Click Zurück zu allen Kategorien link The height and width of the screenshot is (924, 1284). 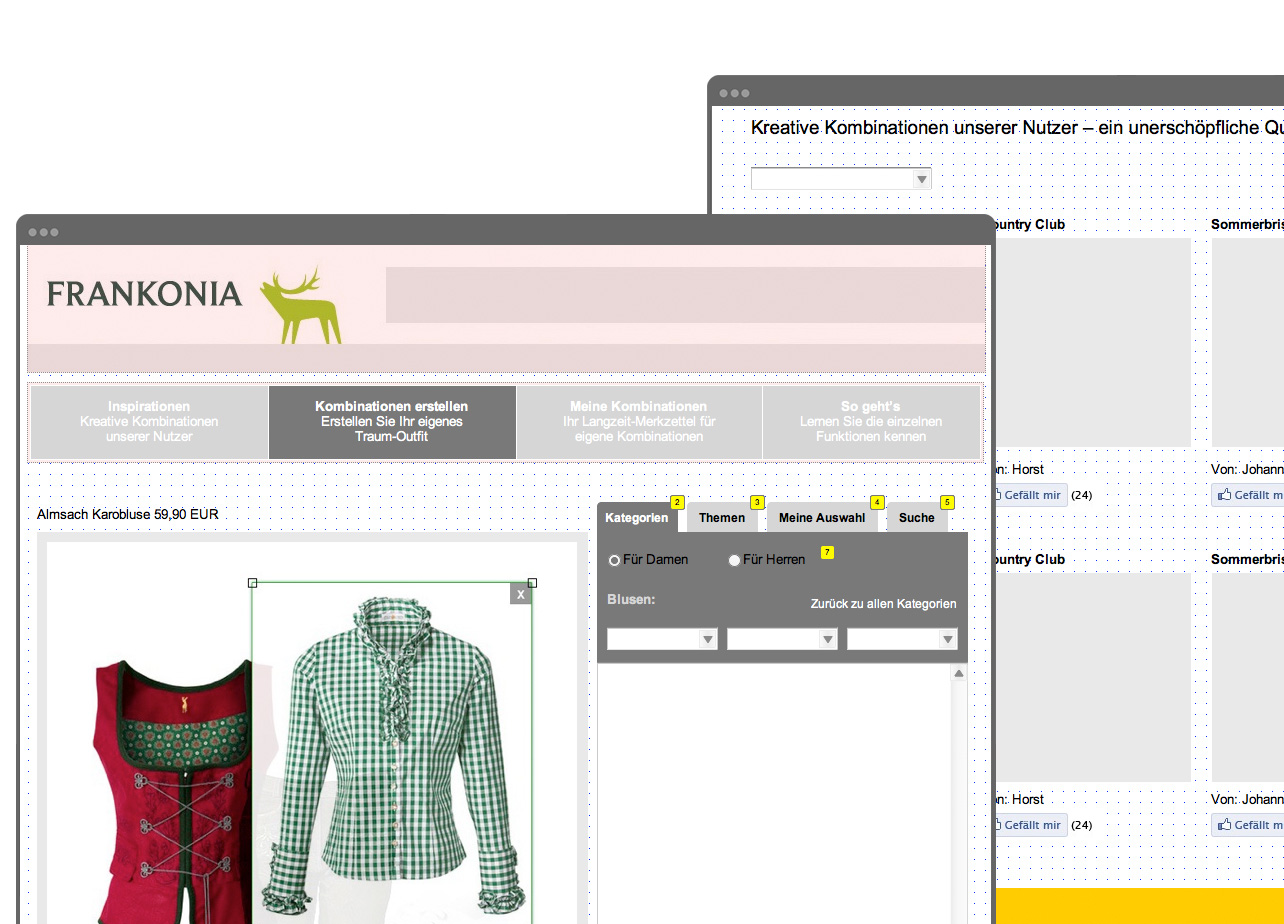pos(883,604)
